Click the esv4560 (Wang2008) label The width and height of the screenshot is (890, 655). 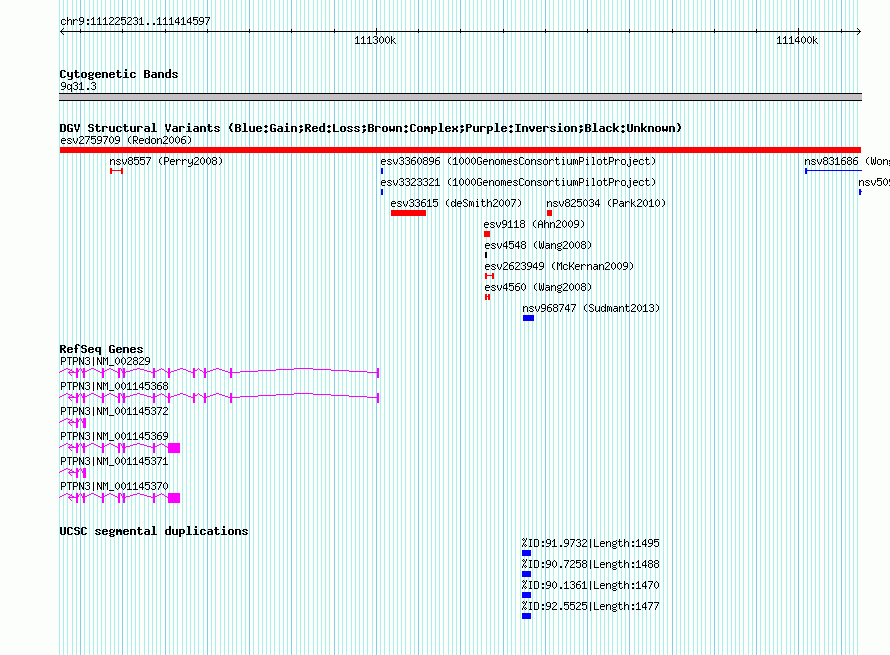pos(538,287)
